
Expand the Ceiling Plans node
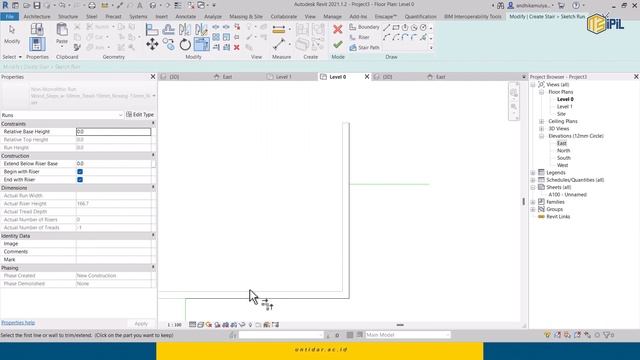click(542, 121)
